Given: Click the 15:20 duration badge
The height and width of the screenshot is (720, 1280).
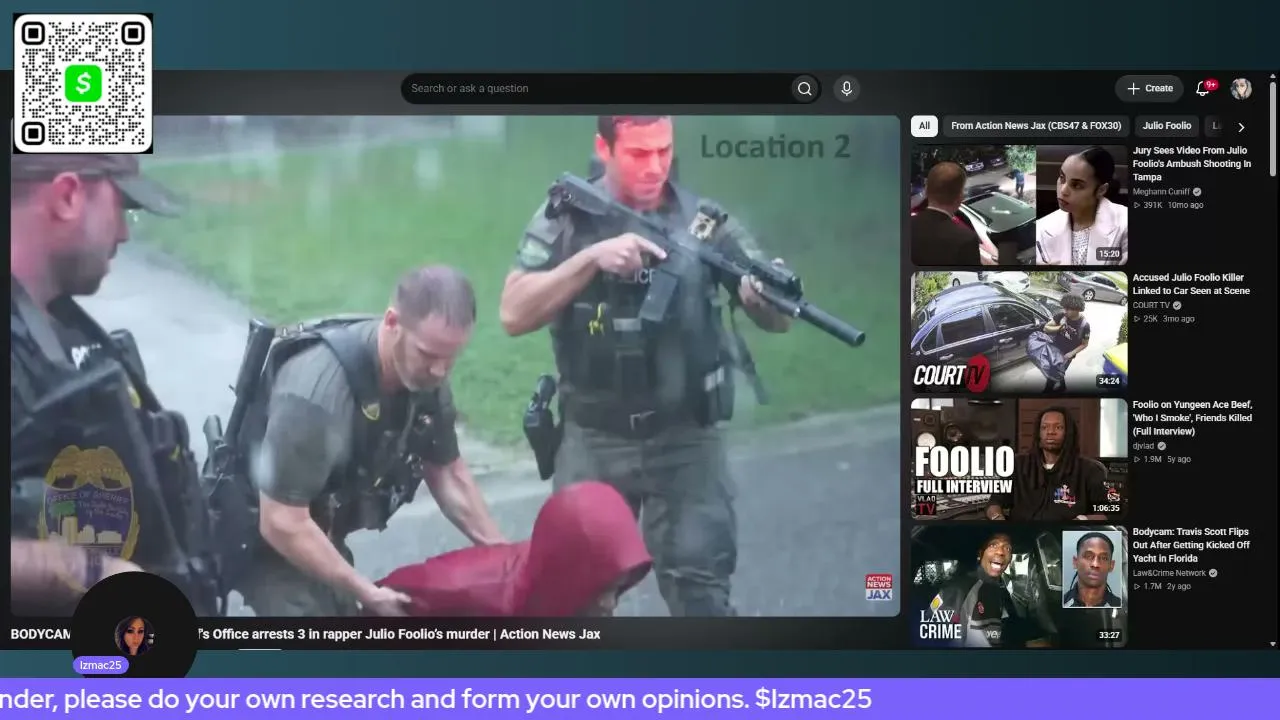Looking at the screenshot, I should click(x=1109, y=254).
